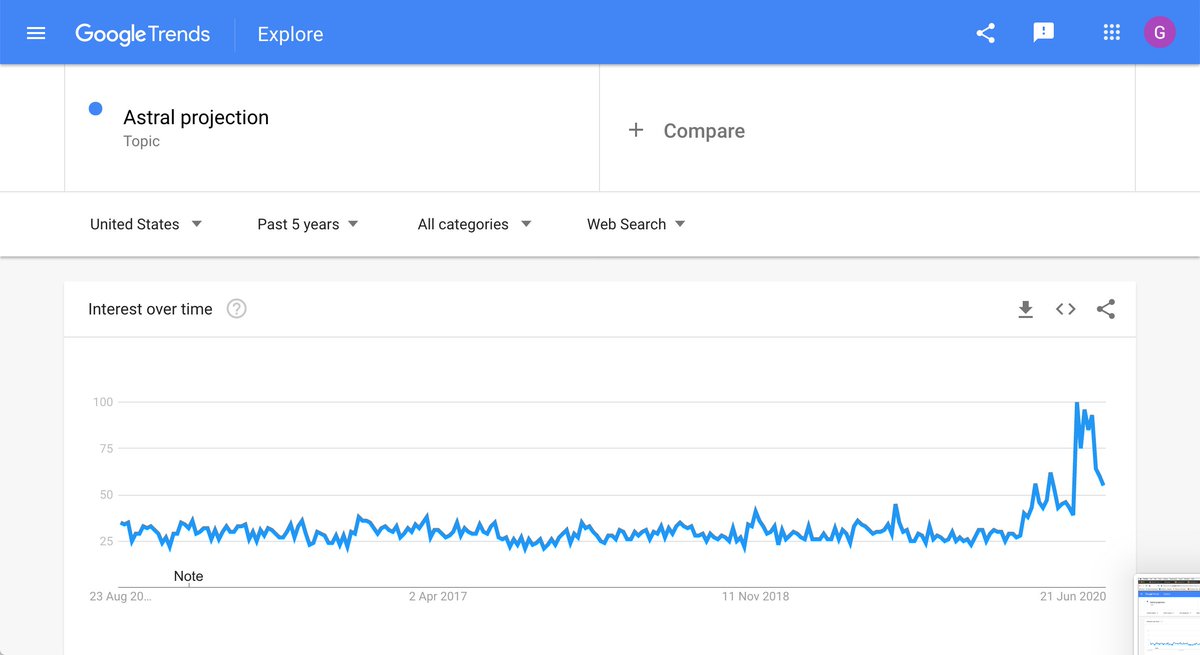
Task: Open the Past 5 years dropdown
Action: (308, 224)
